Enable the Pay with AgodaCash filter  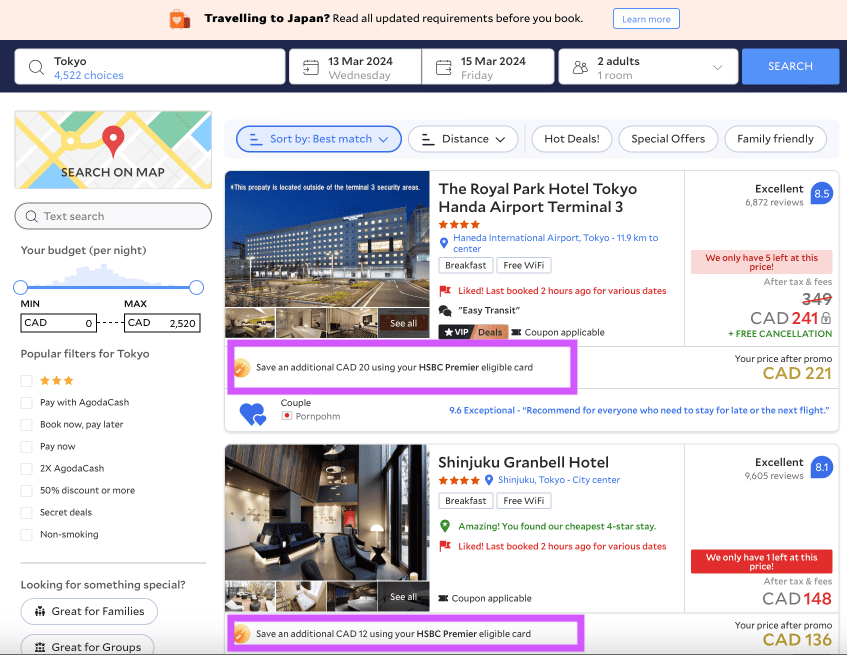[27, 403]
